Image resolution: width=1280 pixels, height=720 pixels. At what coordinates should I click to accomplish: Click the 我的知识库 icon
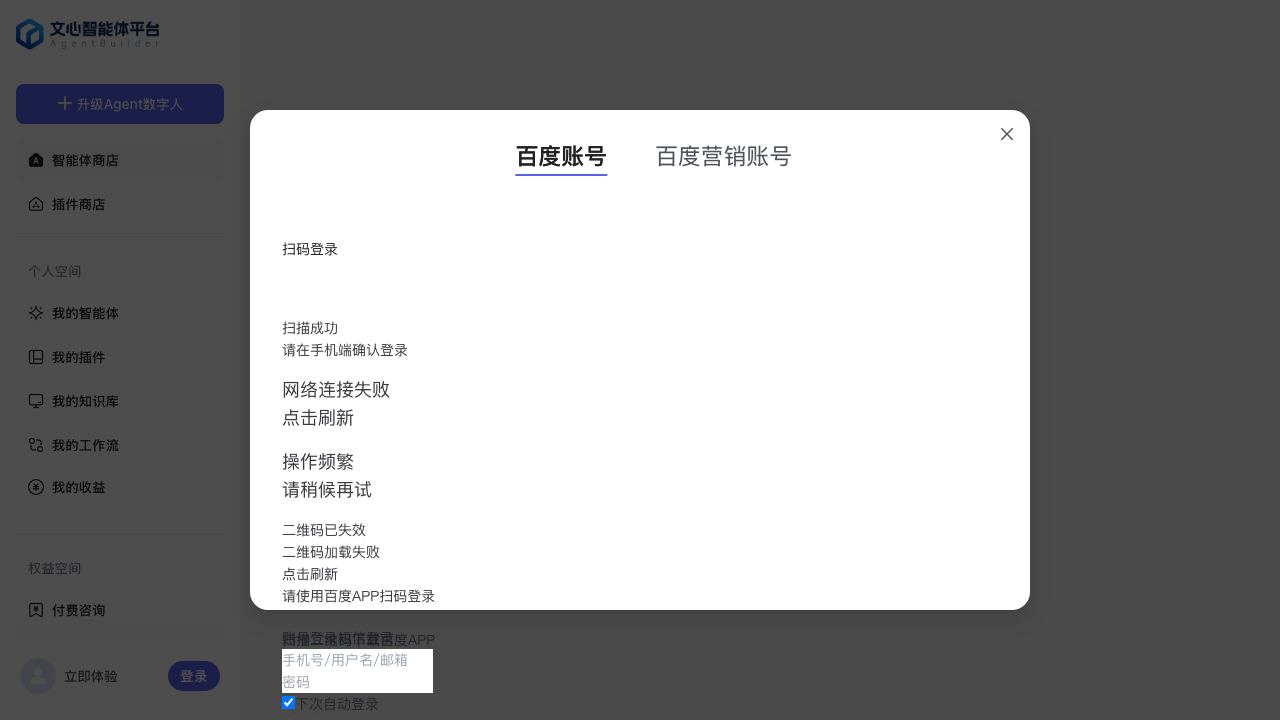36,401
